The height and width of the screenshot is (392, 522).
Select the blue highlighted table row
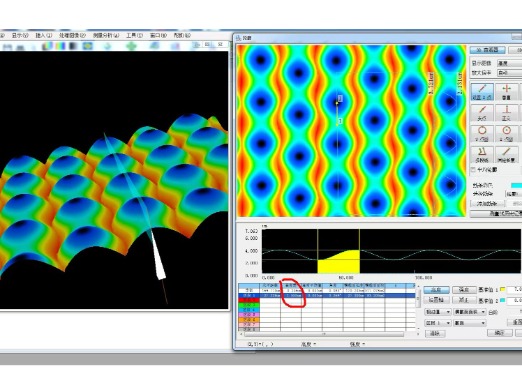tap(327, 296)
